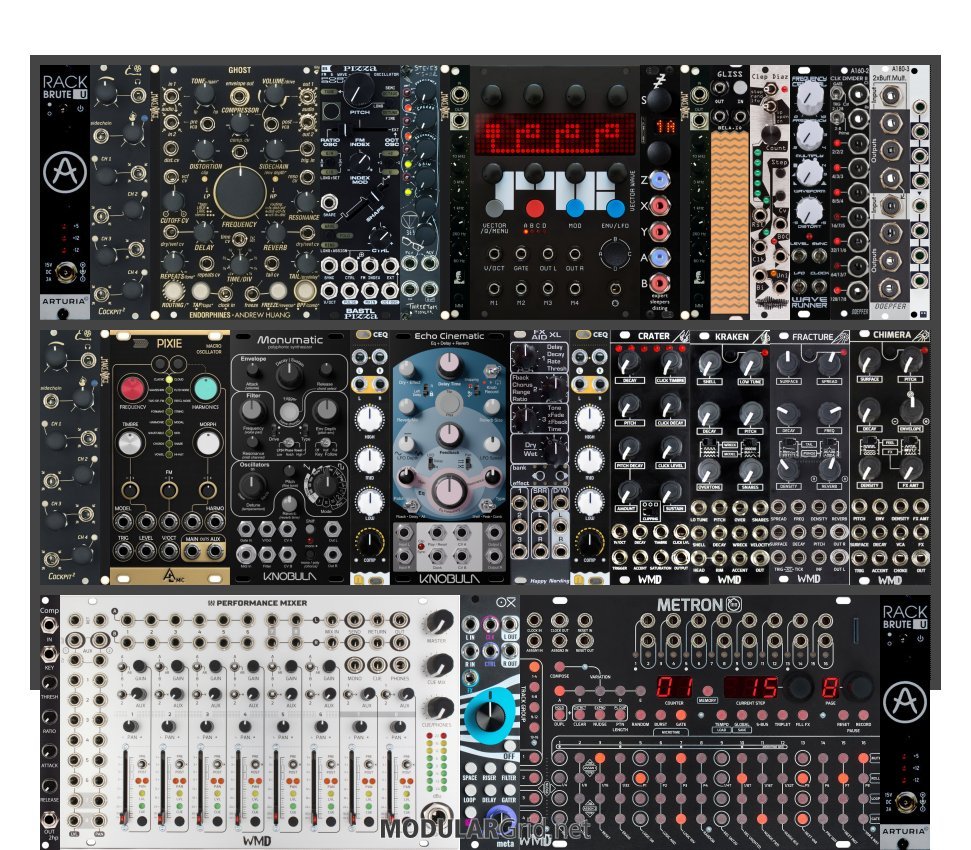The height and width of the screenshot is (850, 971).
Task: Click the DISTORTION knob on Ghost
Action: click(203, 149)
